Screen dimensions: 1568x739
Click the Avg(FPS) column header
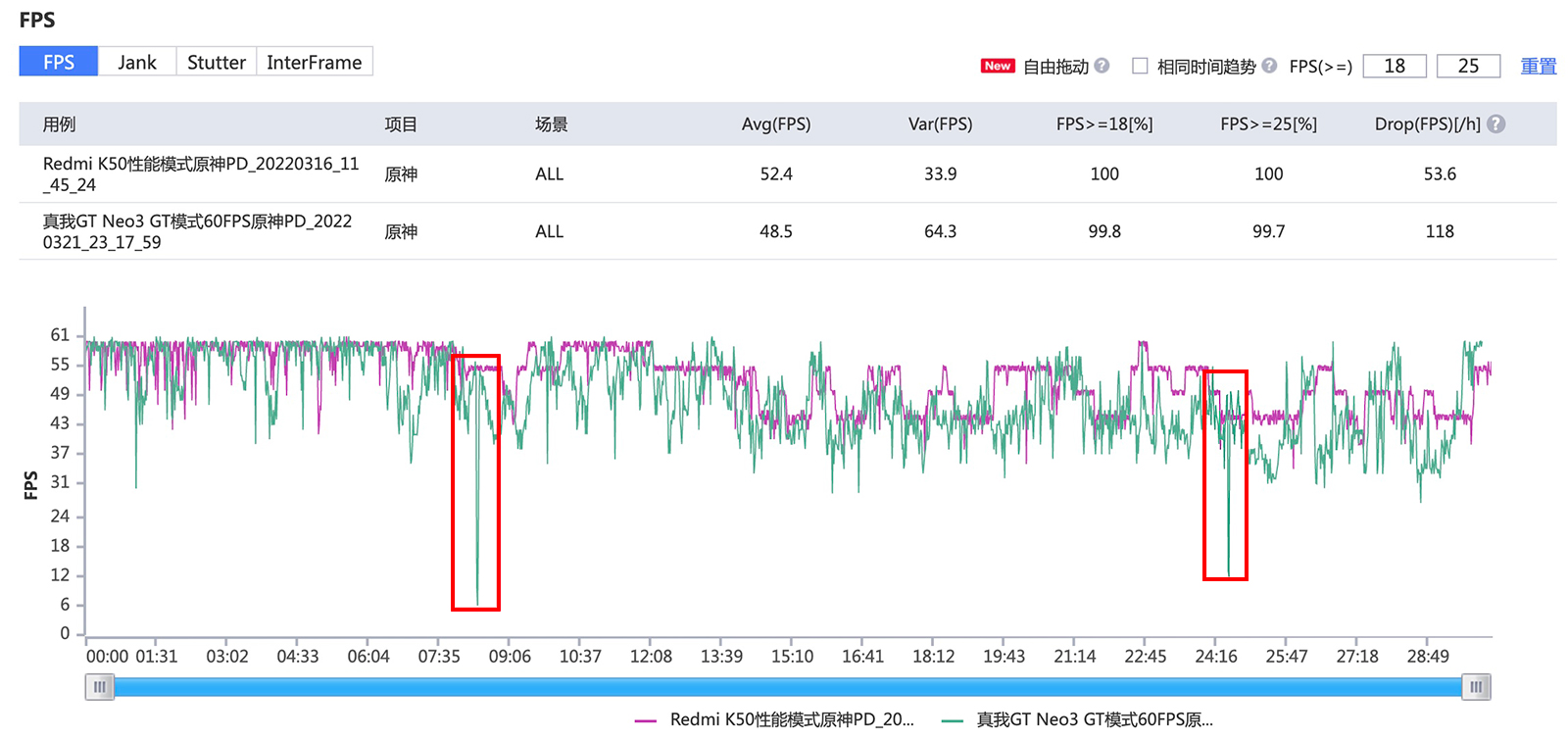[775, 124]
